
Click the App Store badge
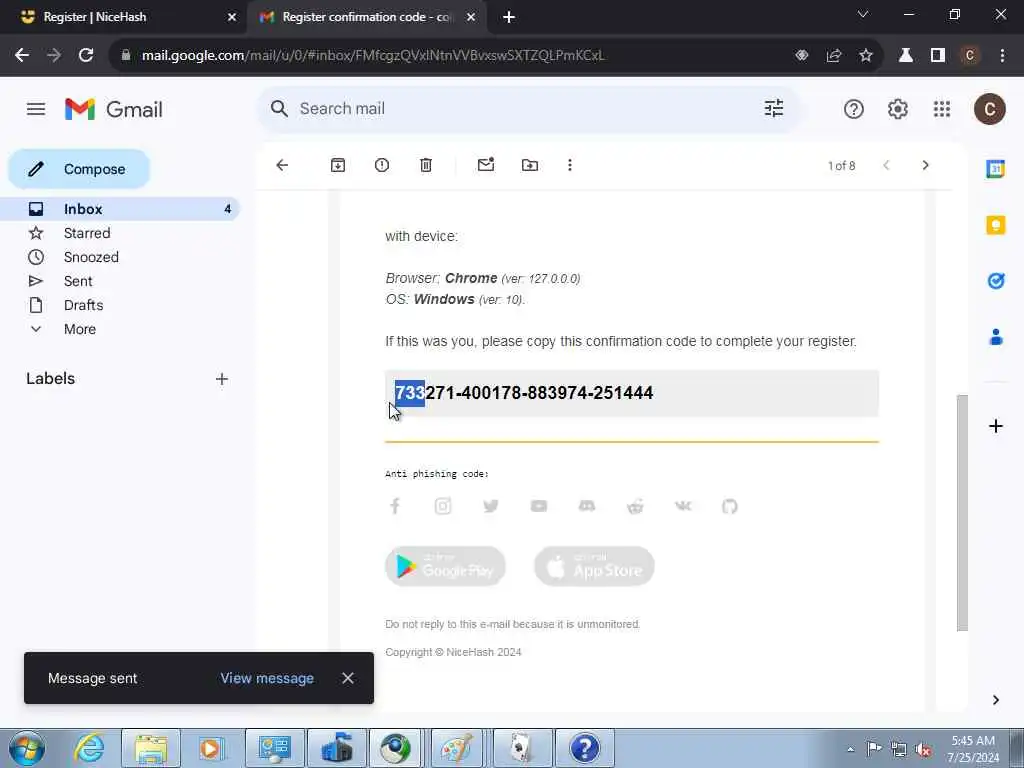click(594, 566)
